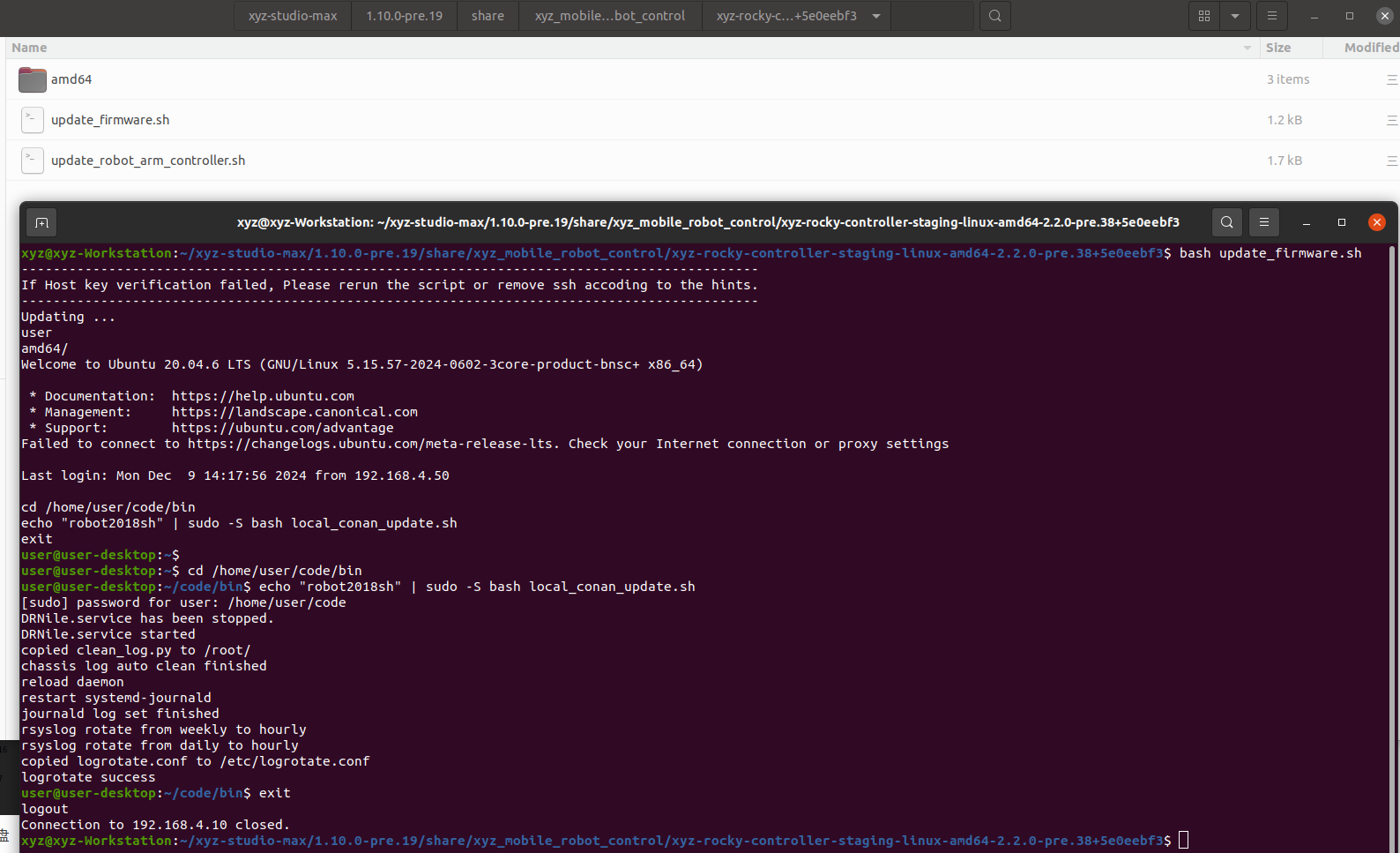Screen dimensions: 1400x853
Task: Click the 'Last login: Mon Dec 9' line
Action: click(235, 475)
